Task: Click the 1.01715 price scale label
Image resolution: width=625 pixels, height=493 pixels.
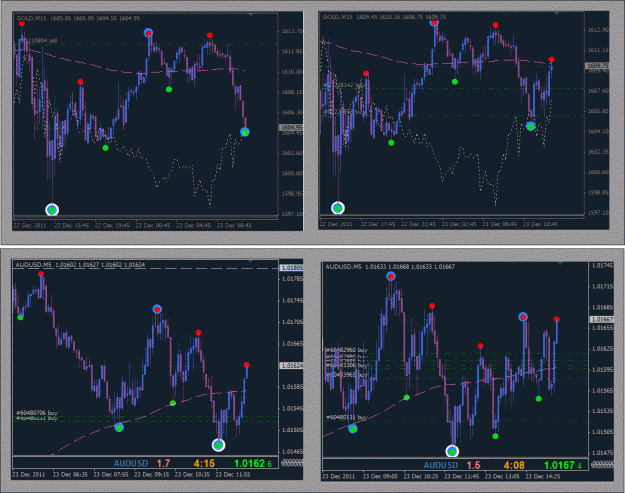Action: point(602,287)
